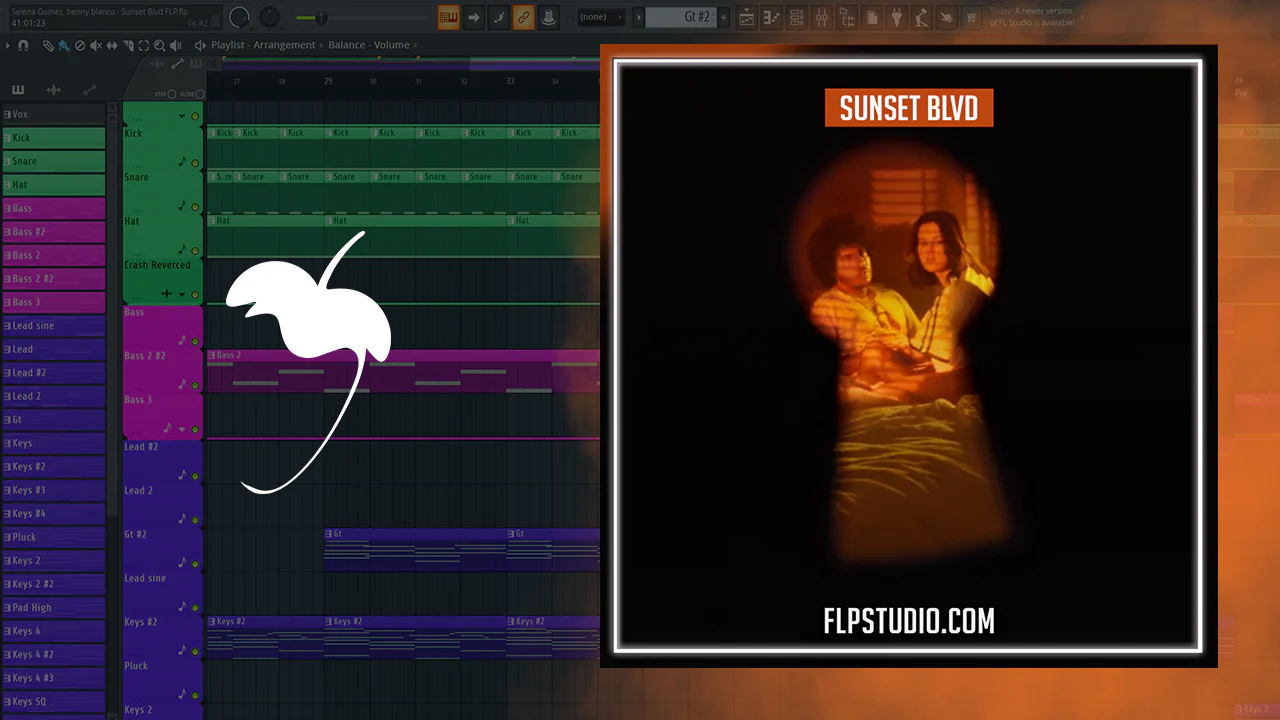Image resolution: width=1280 pixels, height=720 pixels.
Task: Jump to bar 29 on the timeline
Action: (x=328, y=81)
